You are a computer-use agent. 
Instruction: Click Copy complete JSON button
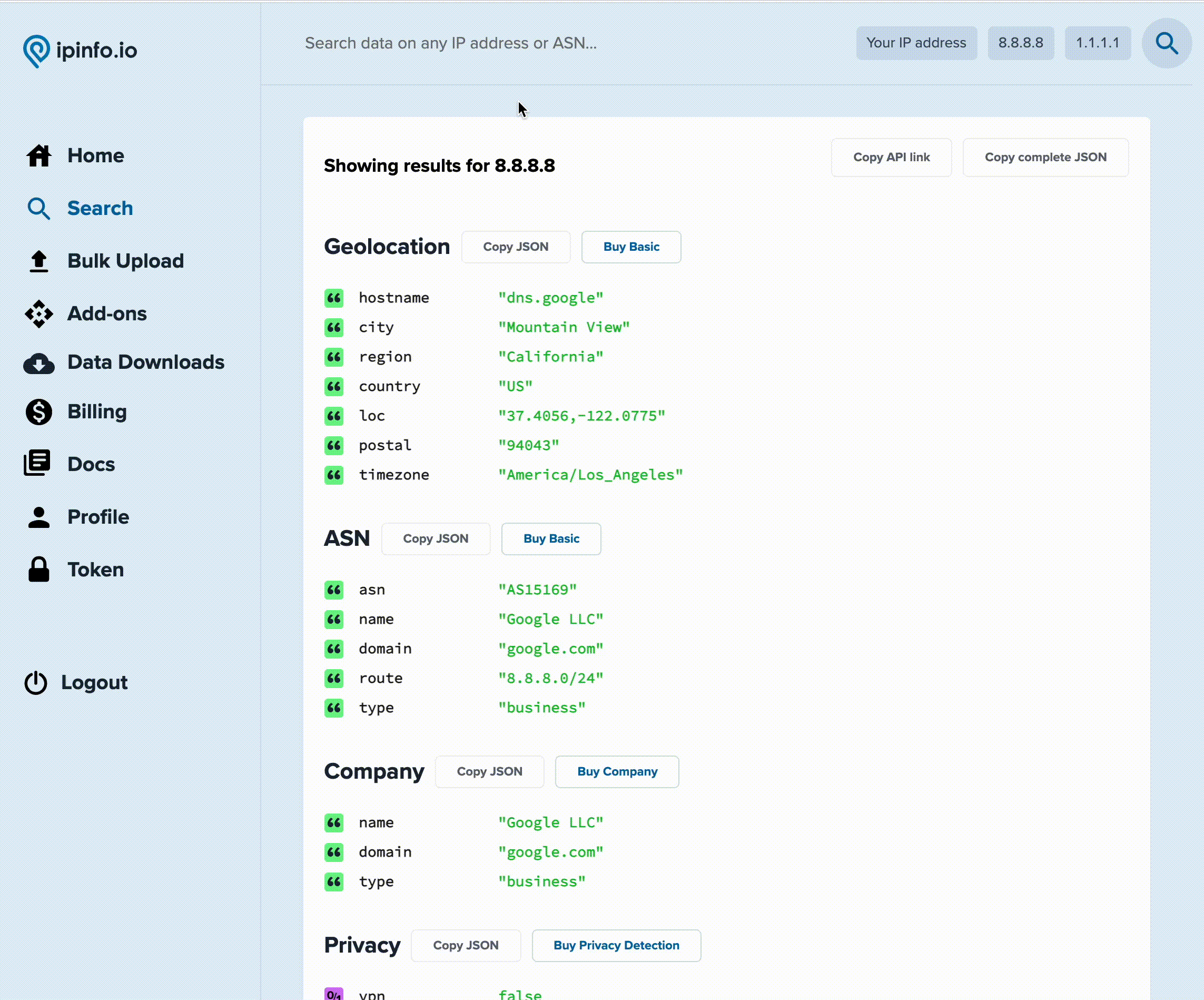(1045, 157)
